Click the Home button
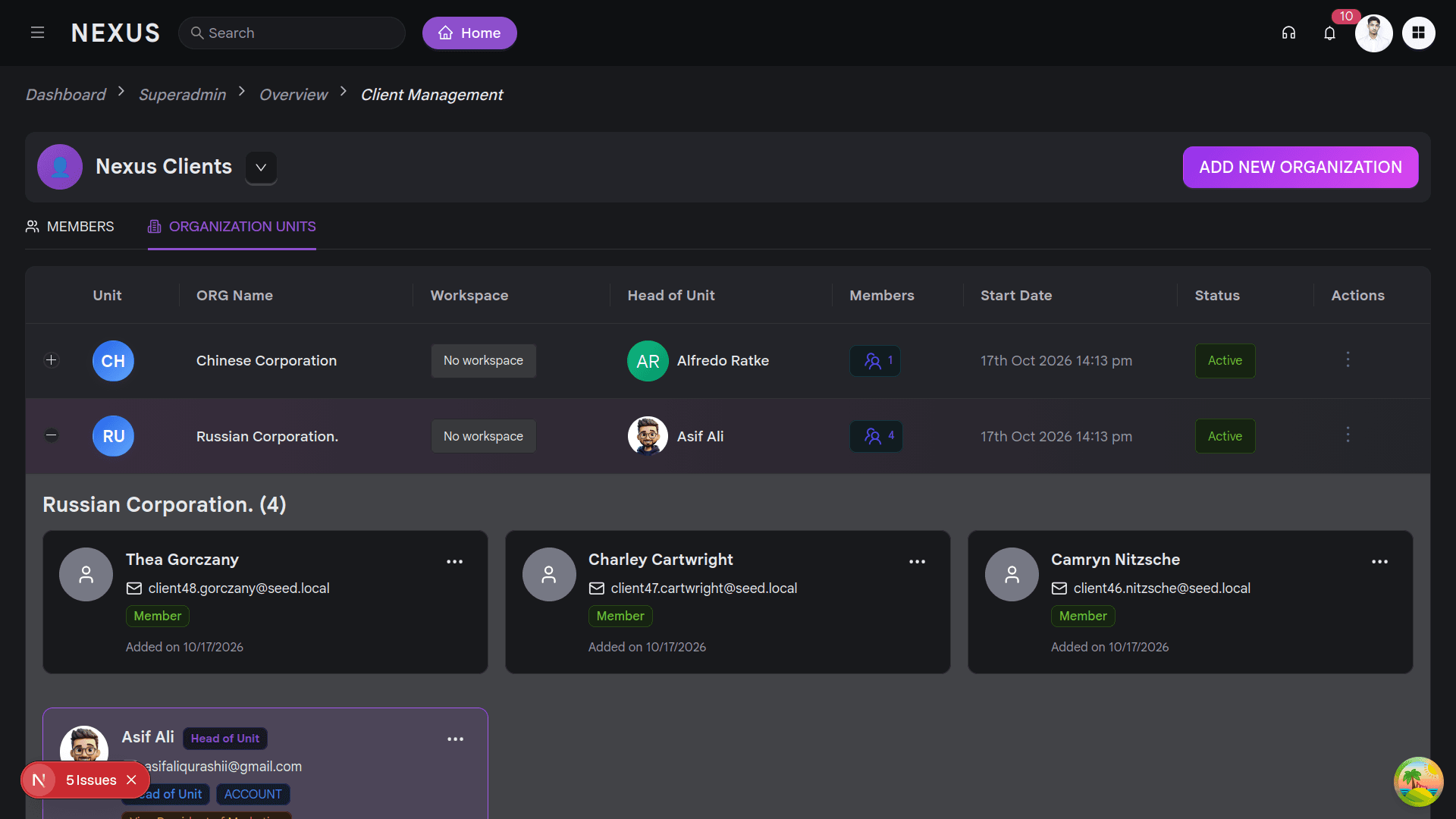This screenshot has height=819, width=1456. pyautogui.click(x=469, y=33)
